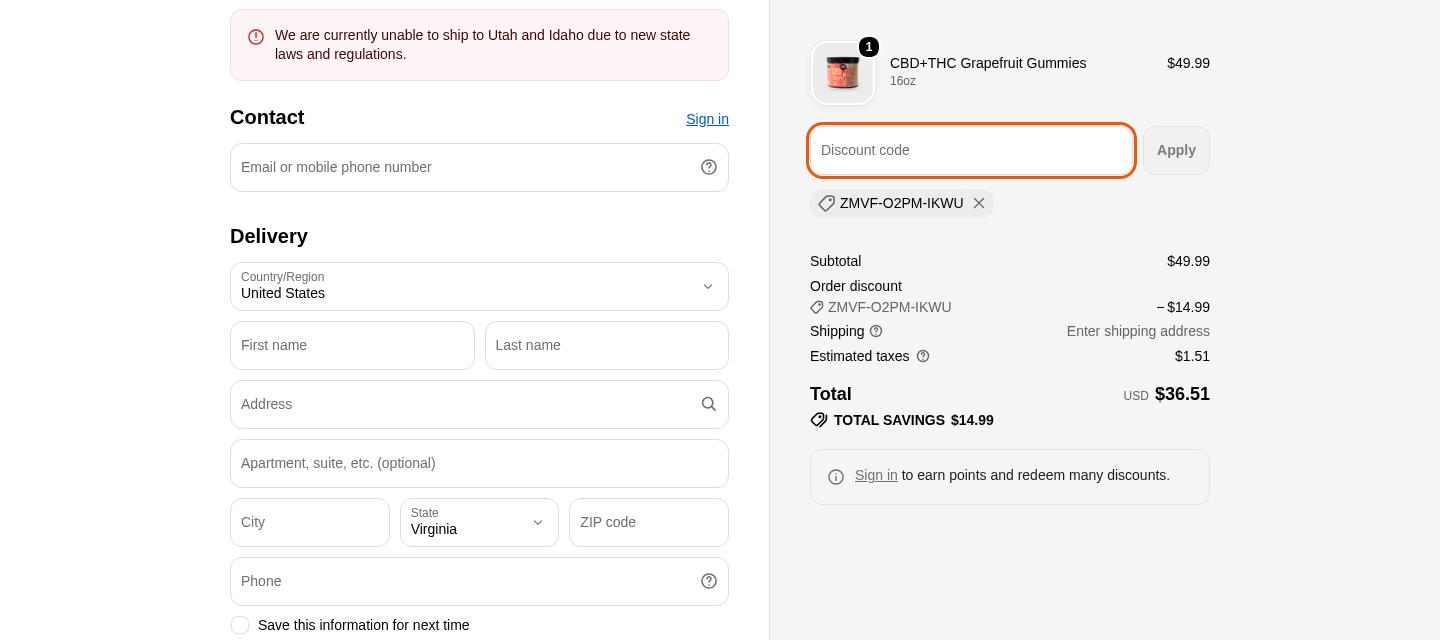Viewport: 1440px width, 640px height.
Task: Click the City input field
Action: [x=310, y=522]
